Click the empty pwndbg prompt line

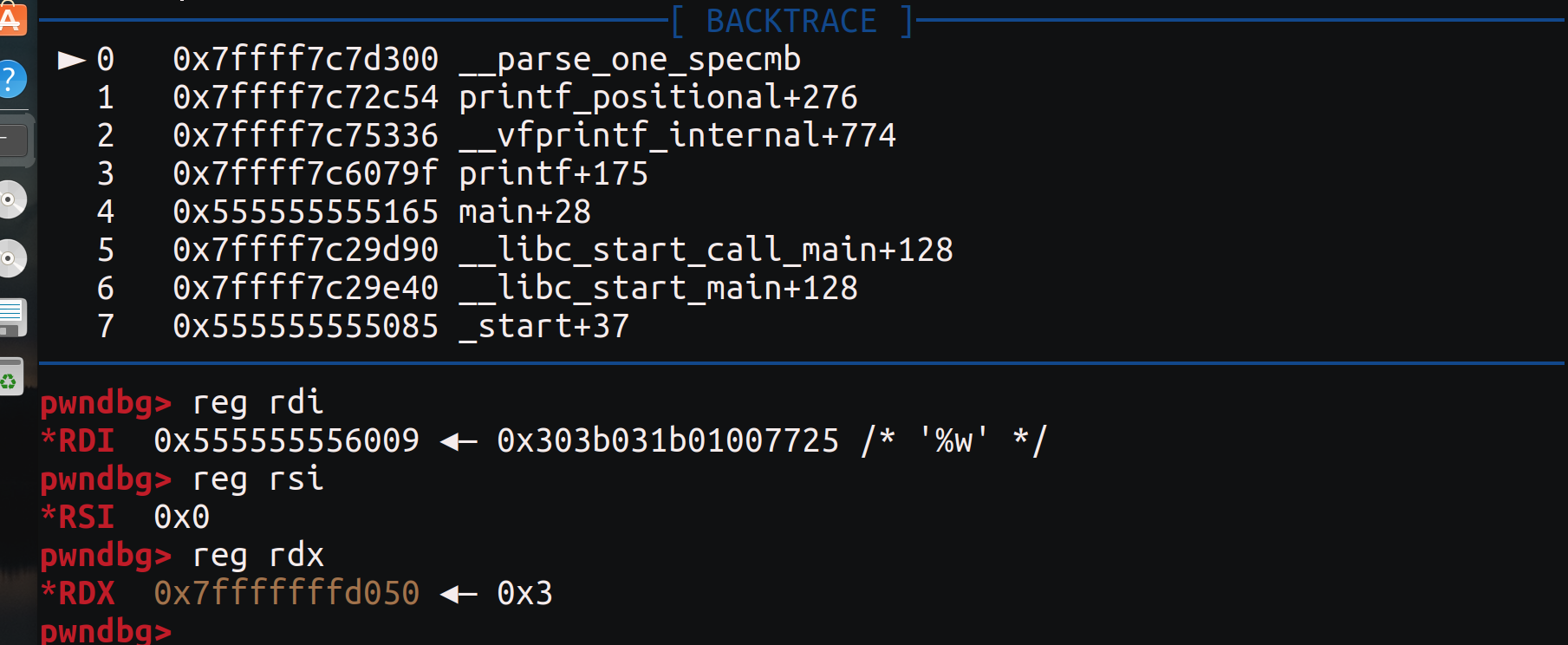pyautogui.click(x=106, y=630)
